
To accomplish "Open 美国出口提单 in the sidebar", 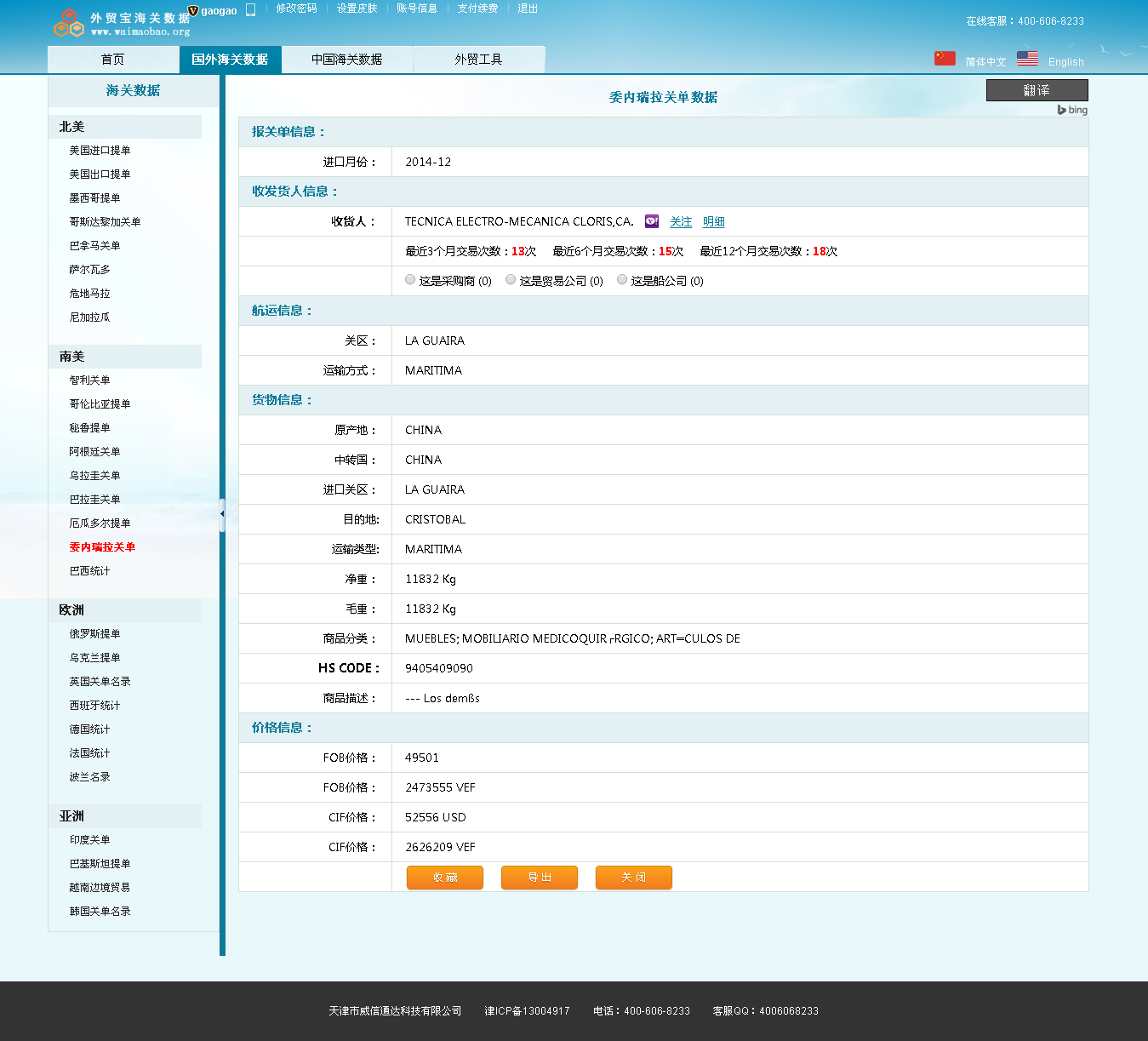I will point(100,174).
